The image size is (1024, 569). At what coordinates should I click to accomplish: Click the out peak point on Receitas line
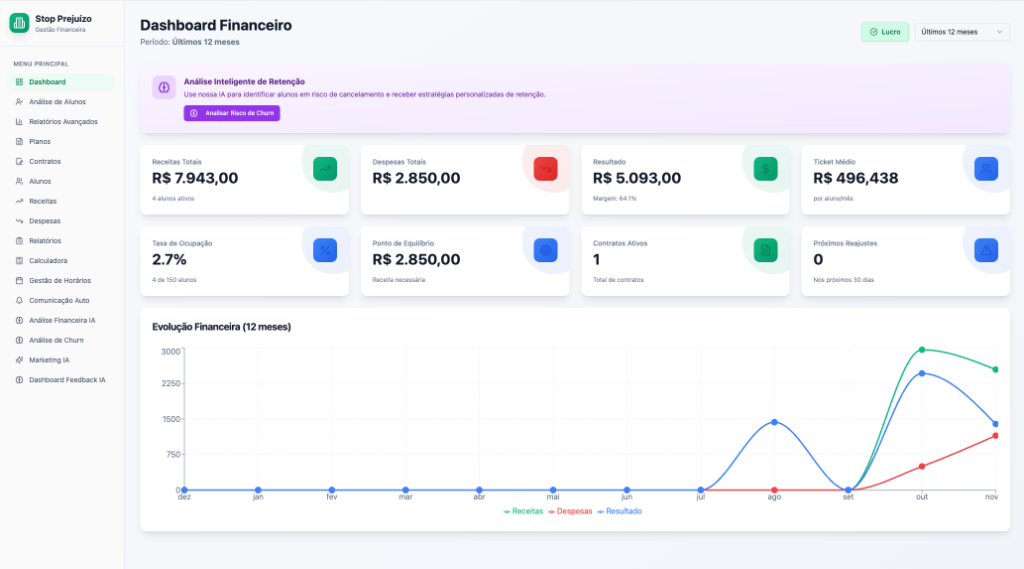click(922, 350)
